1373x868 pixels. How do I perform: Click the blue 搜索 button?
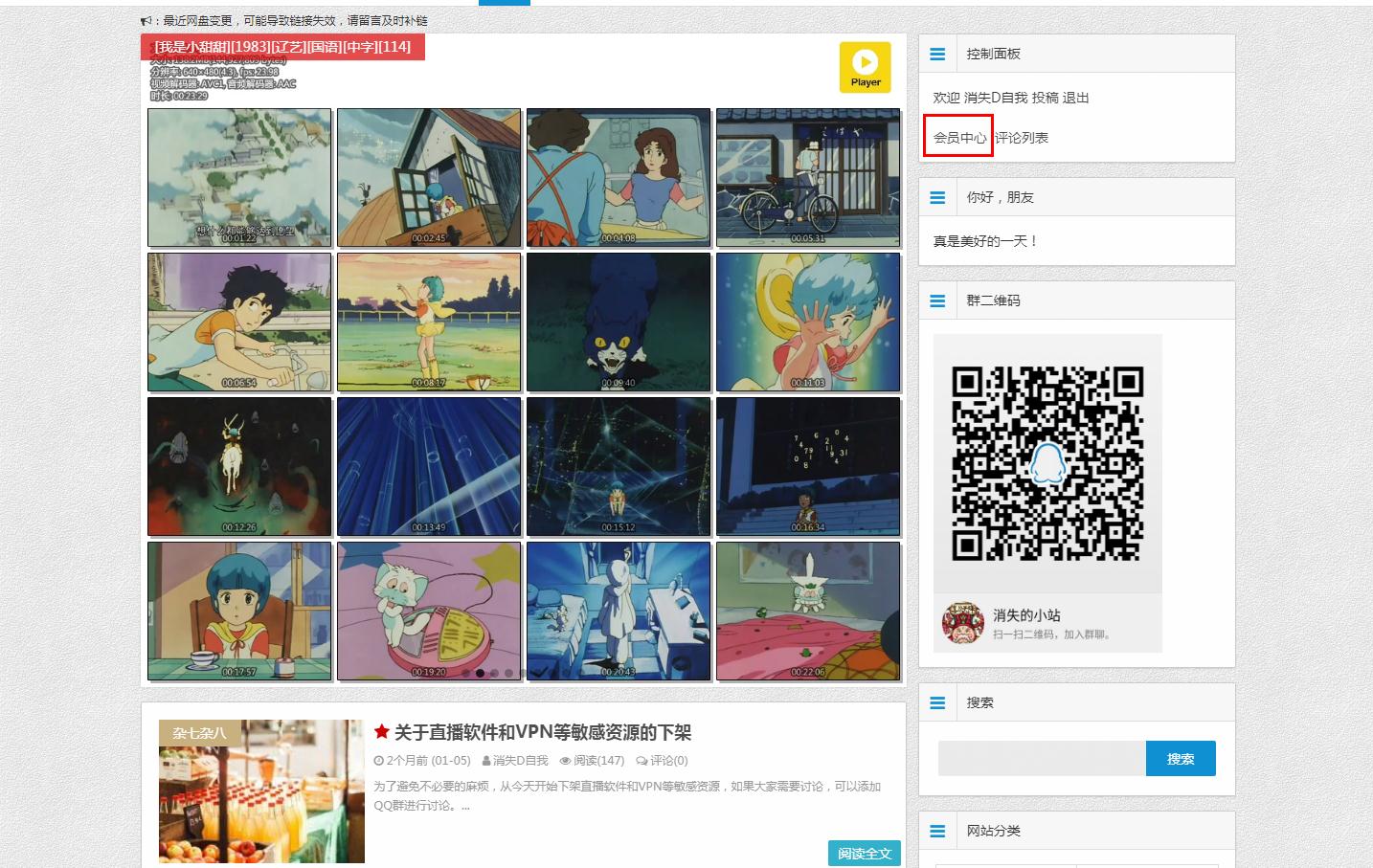point(1181,758)
